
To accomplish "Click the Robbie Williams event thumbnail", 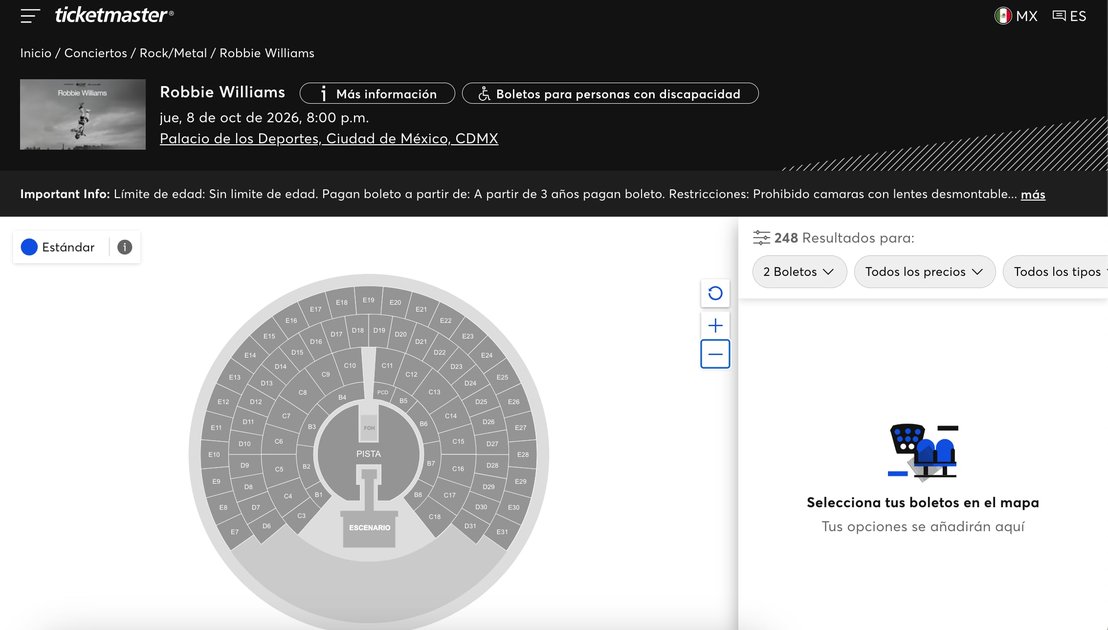I will (83, 115).
